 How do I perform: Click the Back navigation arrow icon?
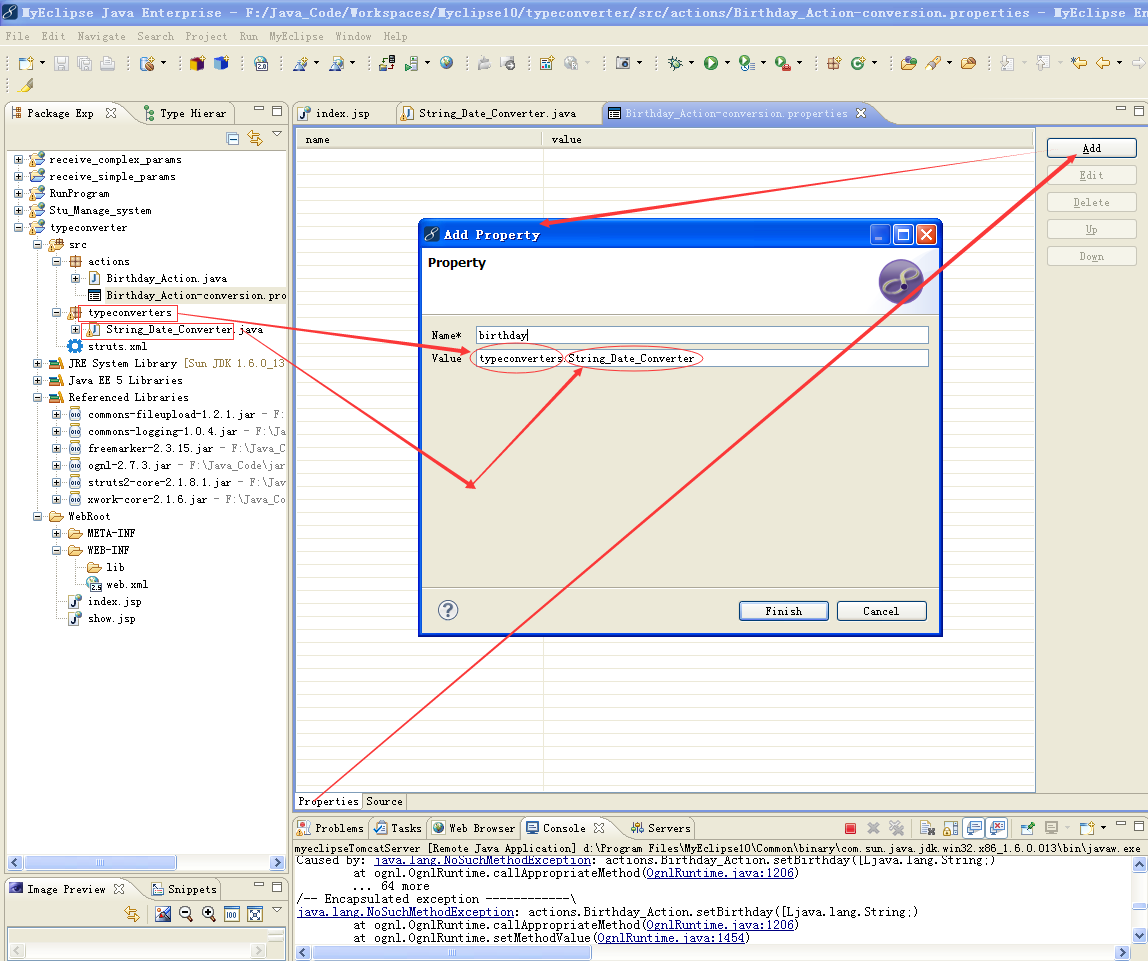point(1103,64)
